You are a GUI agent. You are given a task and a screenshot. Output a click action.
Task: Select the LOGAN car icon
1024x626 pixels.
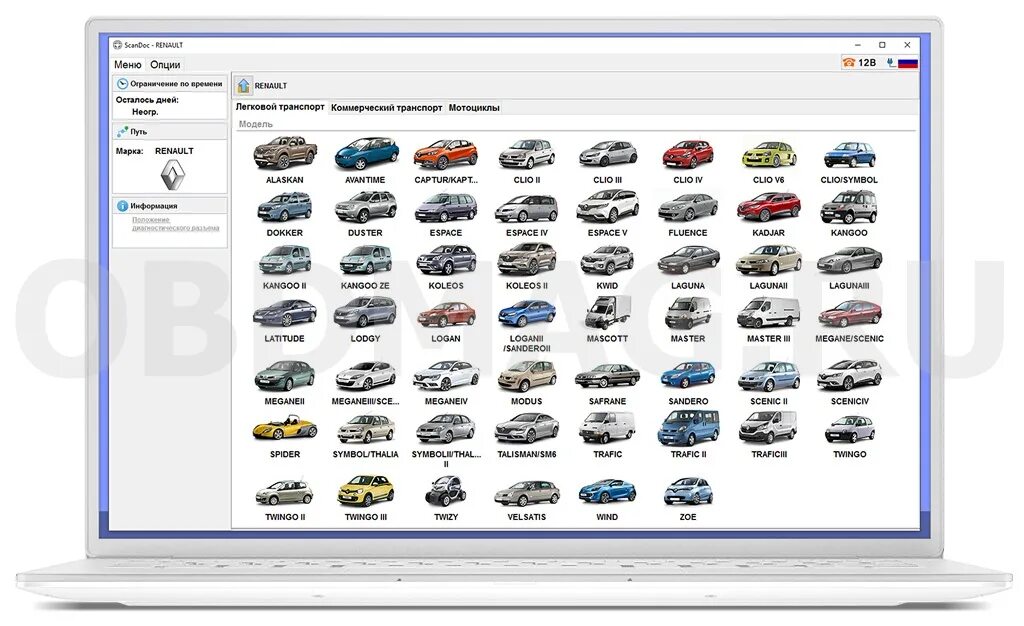click(446, 314)
